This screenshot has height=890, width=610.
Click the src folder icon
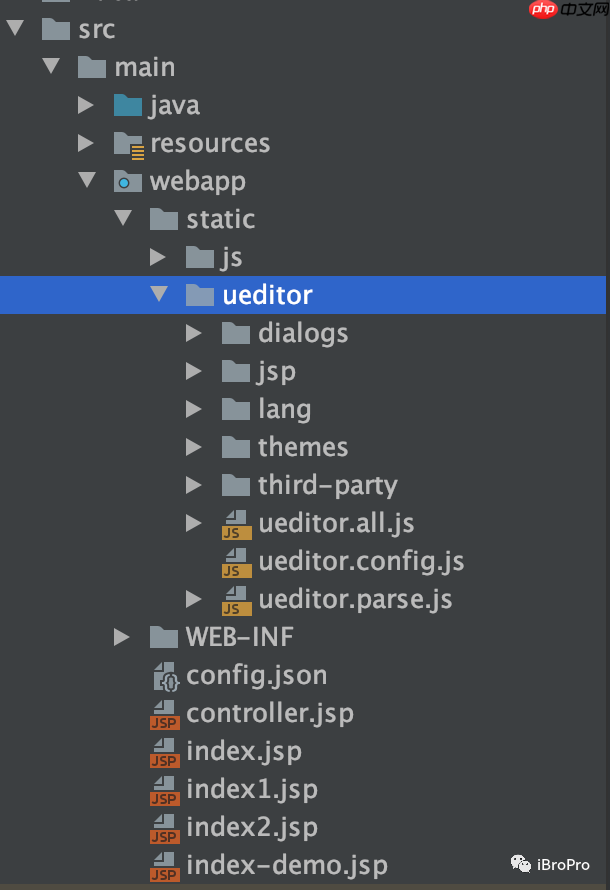point(56,28)
